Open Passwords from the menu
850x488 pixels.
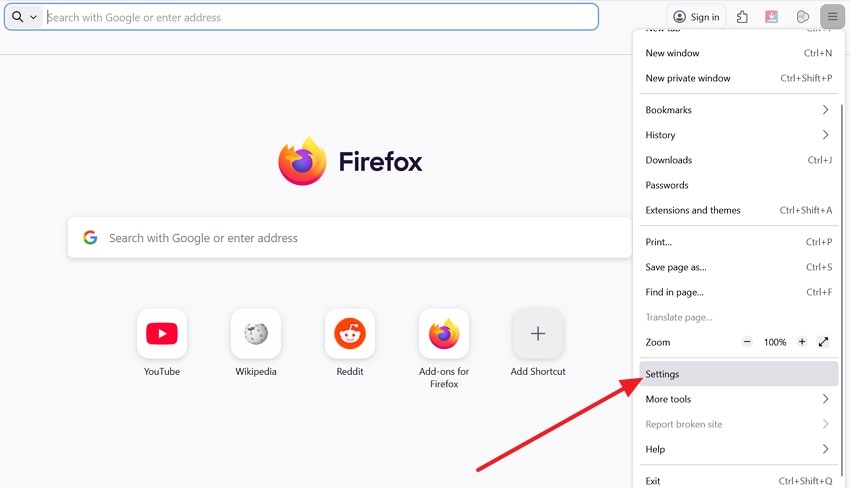pyautogui.click(x=738, y=185)
